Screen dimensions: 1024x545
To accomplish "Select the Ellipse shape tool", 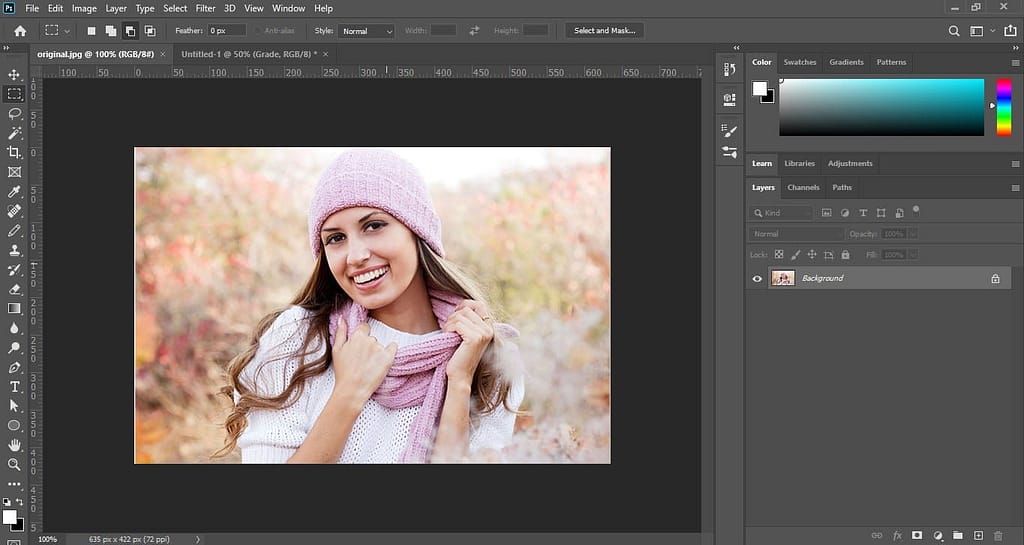I will pyautogui.click(x=14, y=425).
